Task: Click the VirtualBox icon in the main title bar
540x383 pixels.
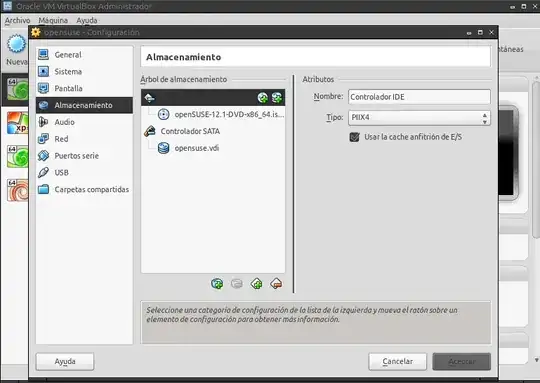Action: click(x=8, y=6)
